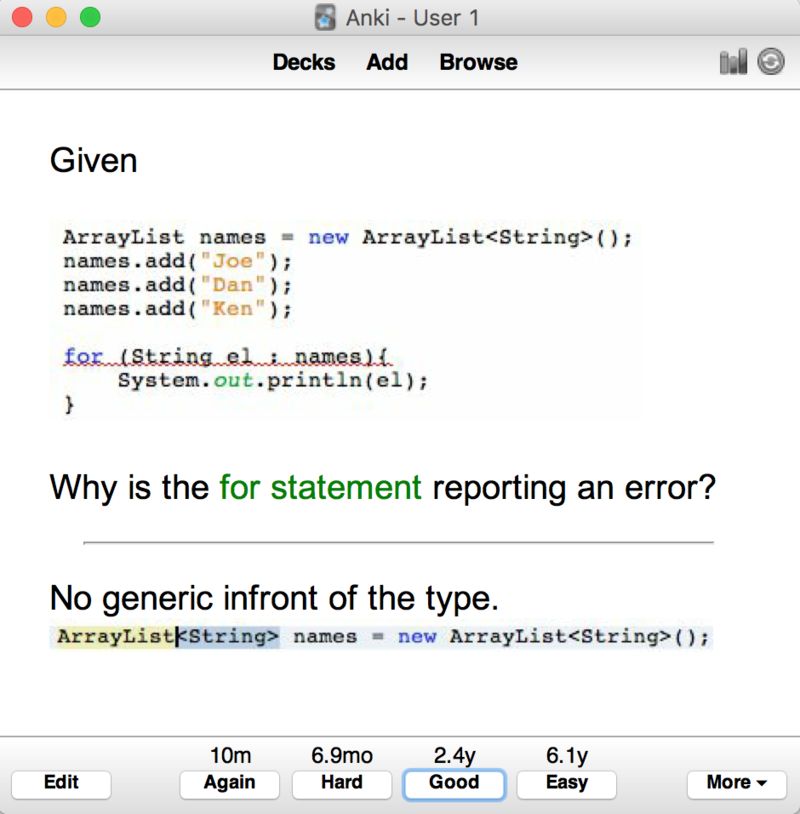Image resolution: width=800 pixels, height=814 pixels.
Task: Rate the card as Hard
Action: [x=341, y=783]
